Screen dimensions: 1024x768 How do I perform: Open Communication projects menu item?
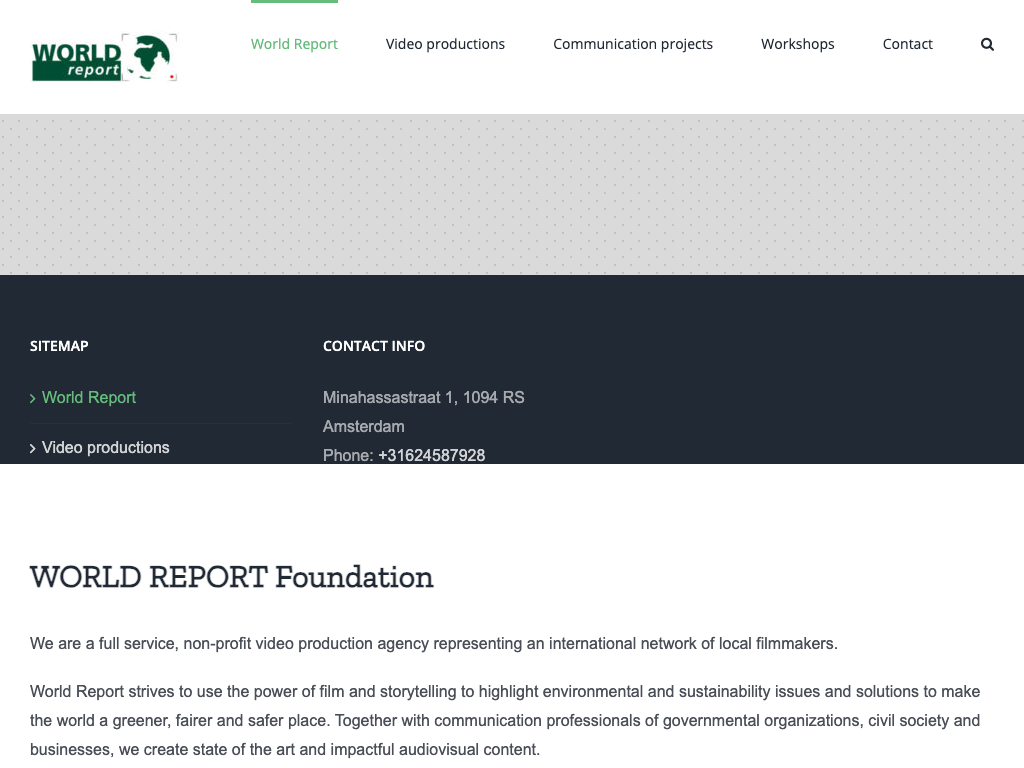point(633,44)
